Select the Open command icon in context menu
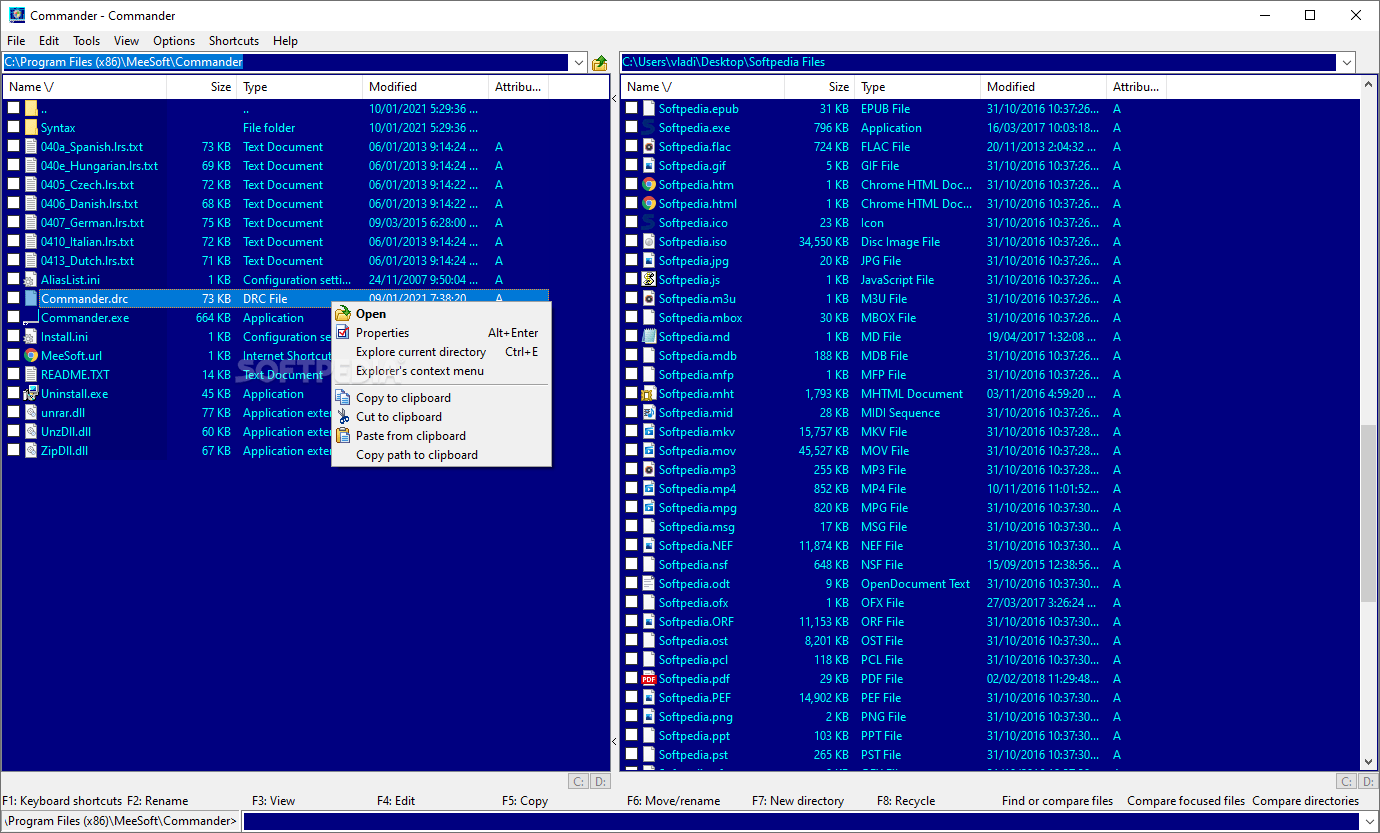Image resolution: width=1380 pixels, height=833 pixels. [x=343, y=313]
